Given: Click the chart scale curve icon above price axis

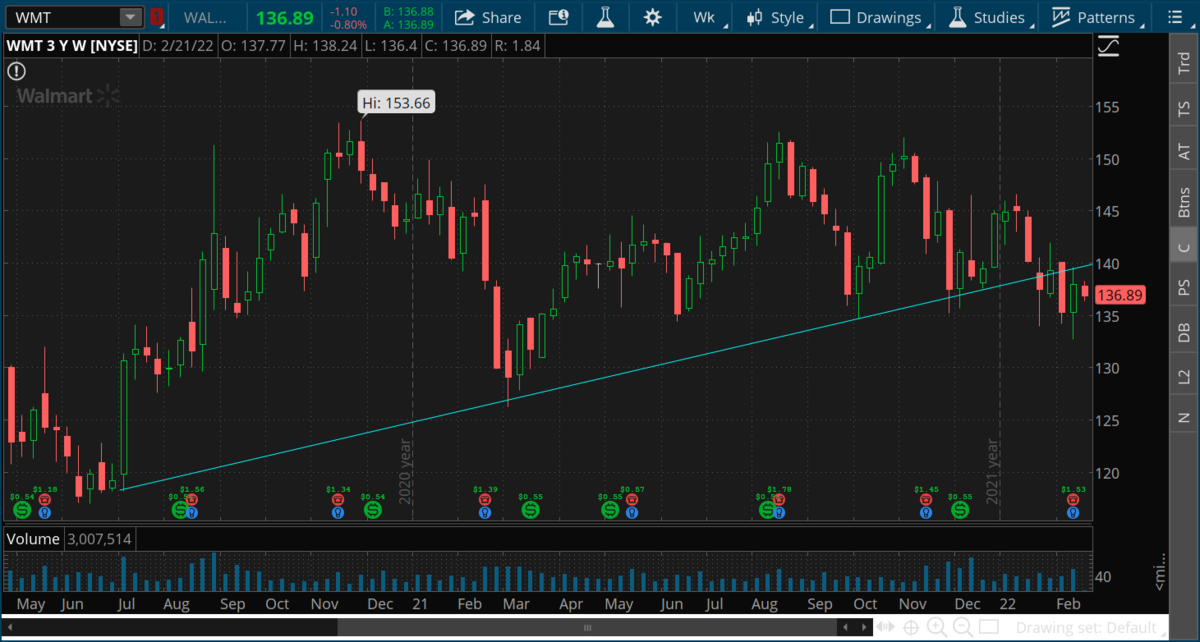Looking at the screenshot, I should point(1108,45).
